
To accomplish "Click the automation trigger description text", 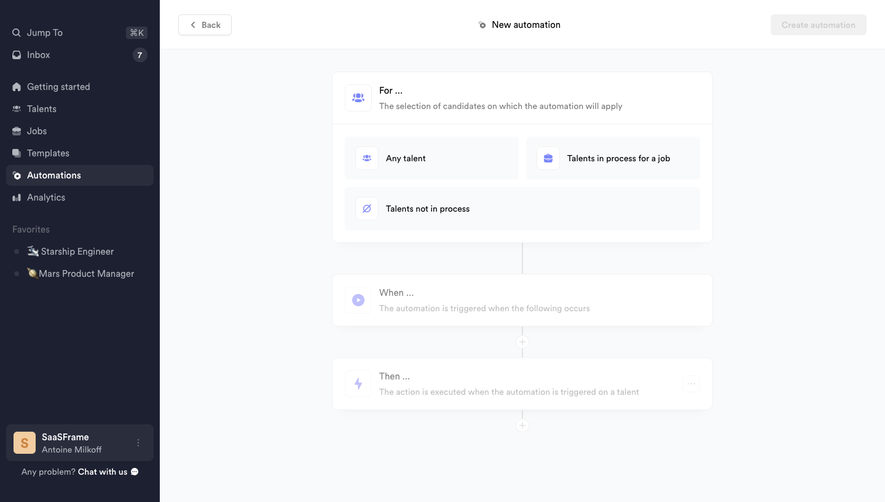I will click(x=484, y=308).
